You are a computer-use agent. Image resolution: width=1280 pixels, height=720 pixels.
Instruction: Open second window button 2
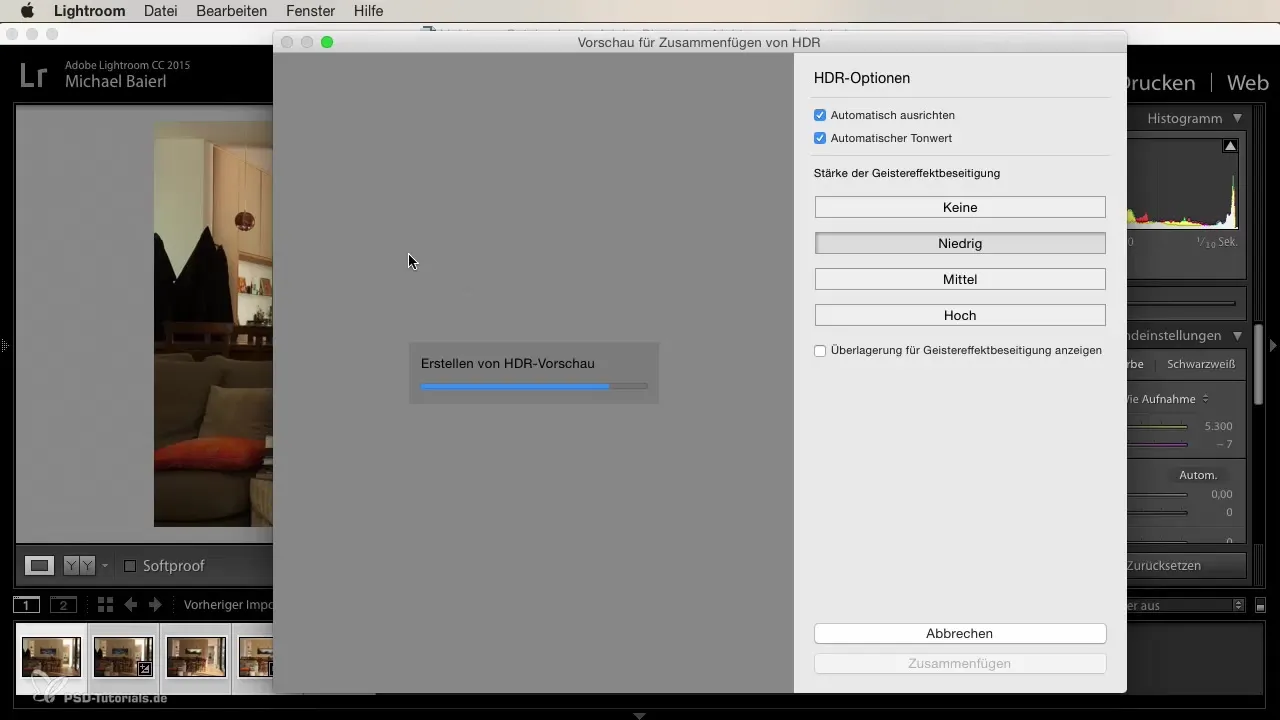coord(63,605)
